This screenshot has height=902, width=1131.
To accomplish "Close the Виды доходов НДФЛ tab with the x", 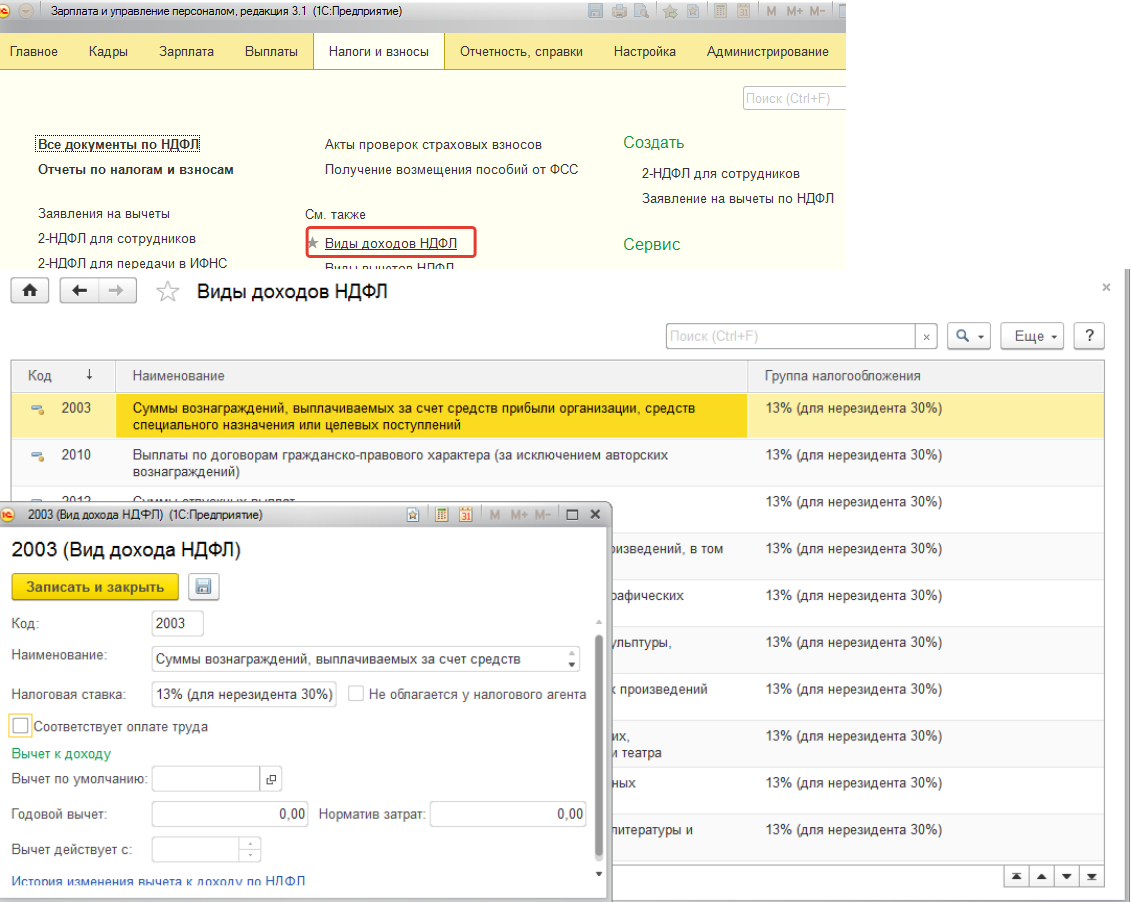I will coord(1106,287).
